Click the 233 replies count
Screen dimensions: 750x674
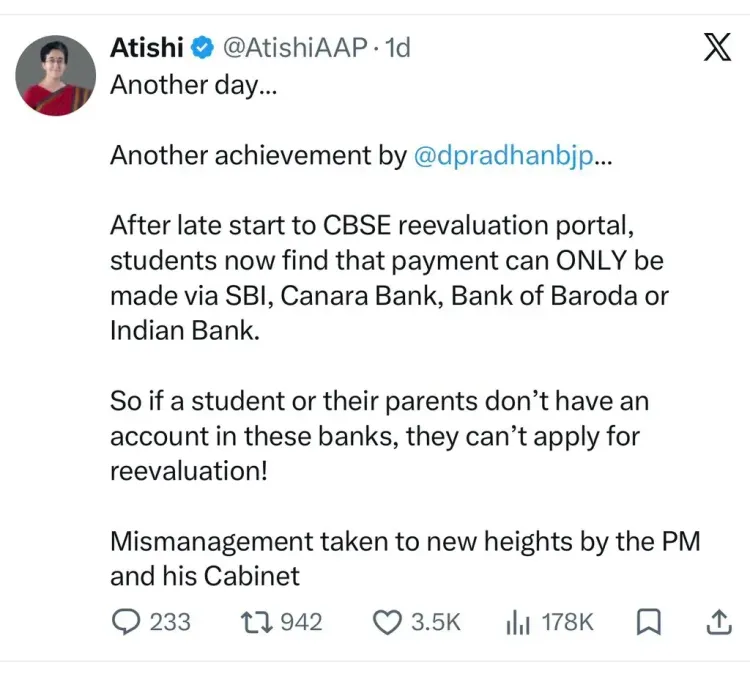point(170,622)
